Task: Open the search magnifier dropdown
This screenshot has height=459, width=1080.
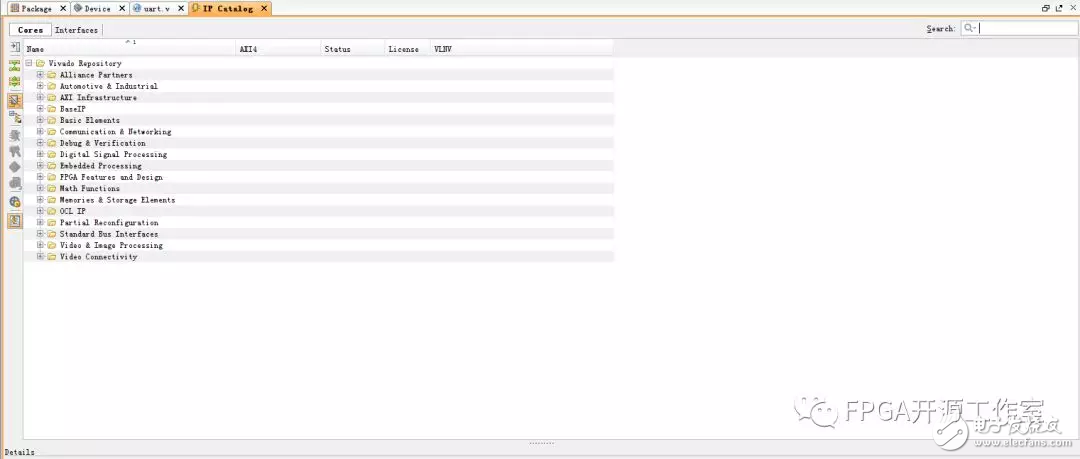Action: tap(970, 28)
